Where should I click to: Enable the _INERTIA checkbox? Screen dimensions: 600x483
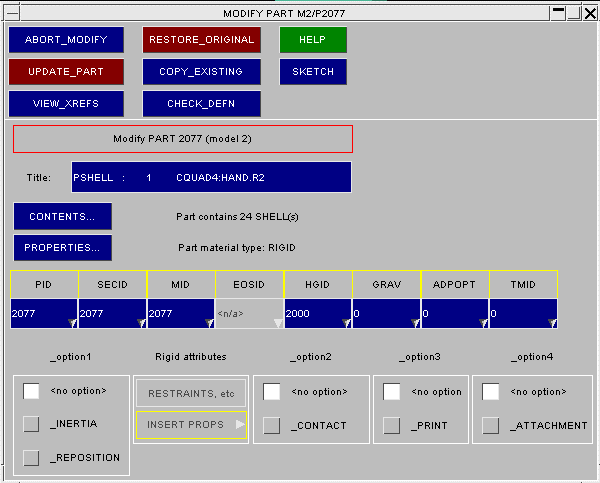pos(31,424)
